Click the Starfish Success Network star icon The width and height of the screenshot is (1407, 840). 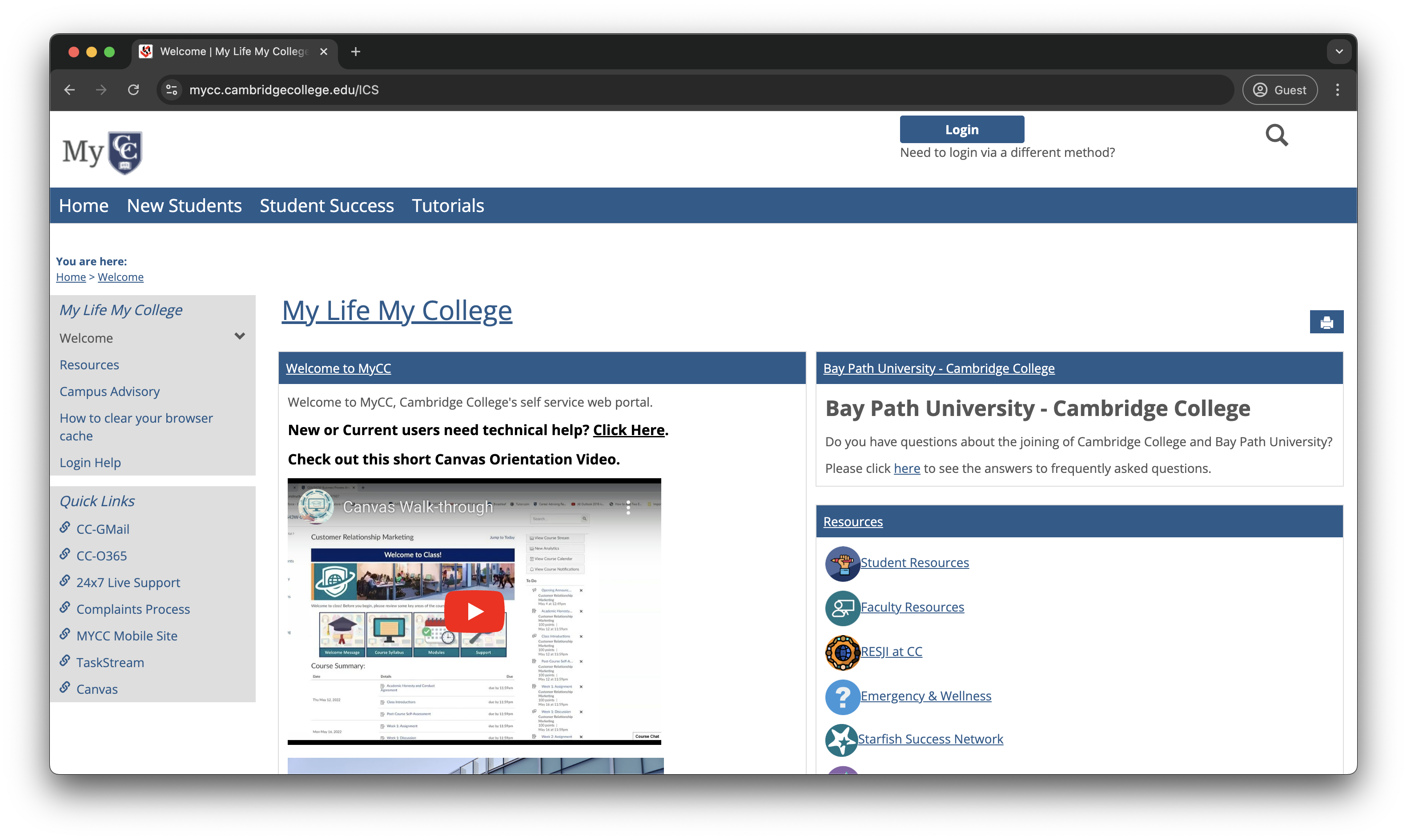(842, 740)
